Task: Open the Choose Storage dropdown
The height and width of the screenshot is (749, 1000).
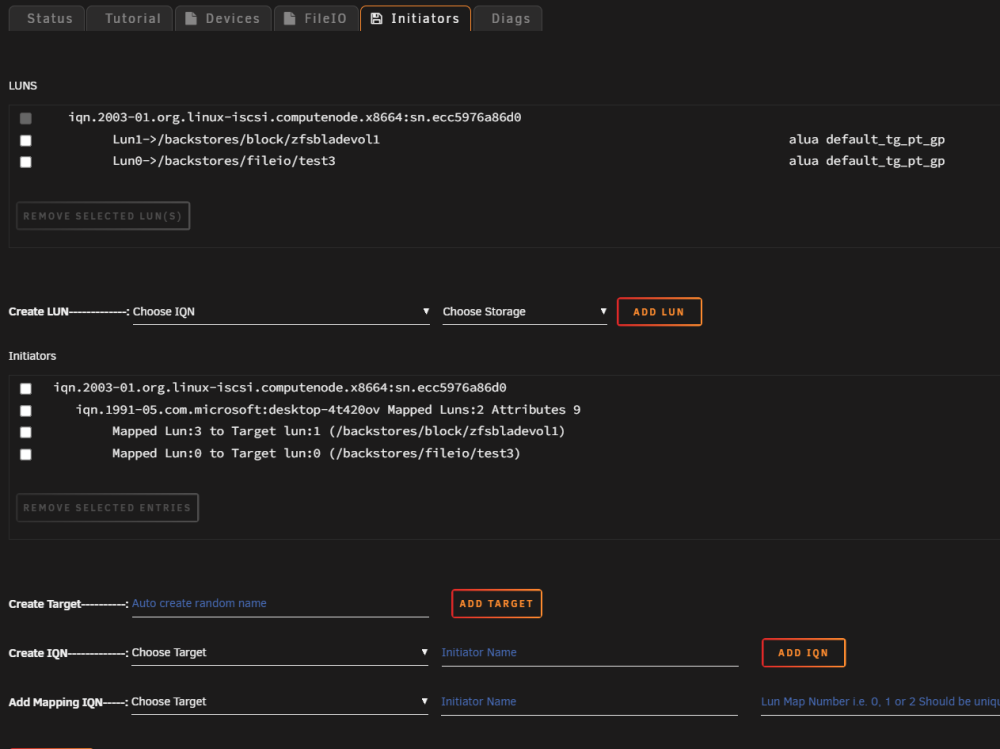Action: coord(524,312)
